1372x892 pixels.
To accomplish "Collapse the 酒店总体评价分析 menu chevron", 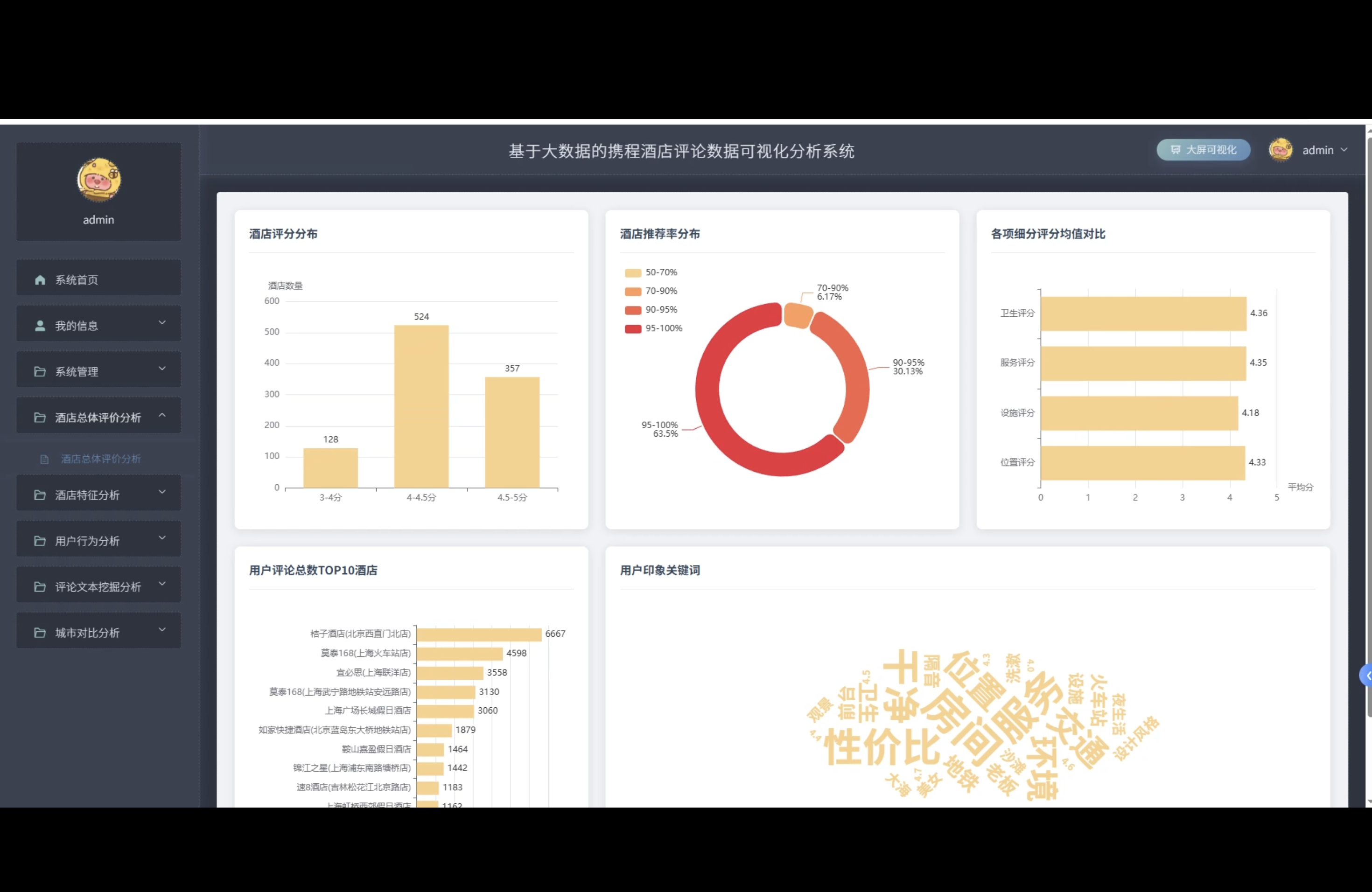I will [162, 414].
